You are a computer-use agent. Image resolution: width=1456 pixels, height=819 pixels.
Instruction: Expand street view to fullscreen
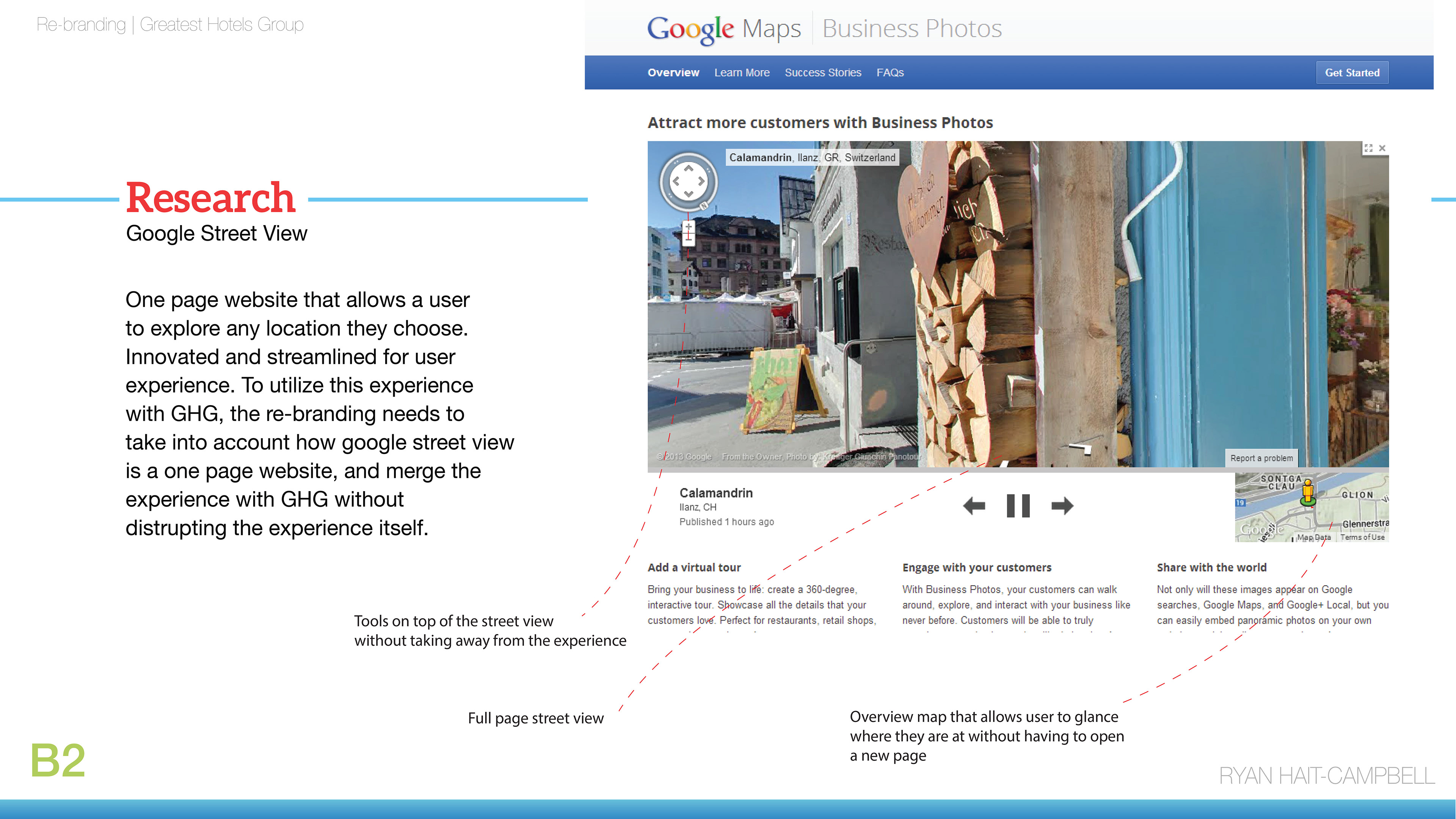pos(1368,148)
